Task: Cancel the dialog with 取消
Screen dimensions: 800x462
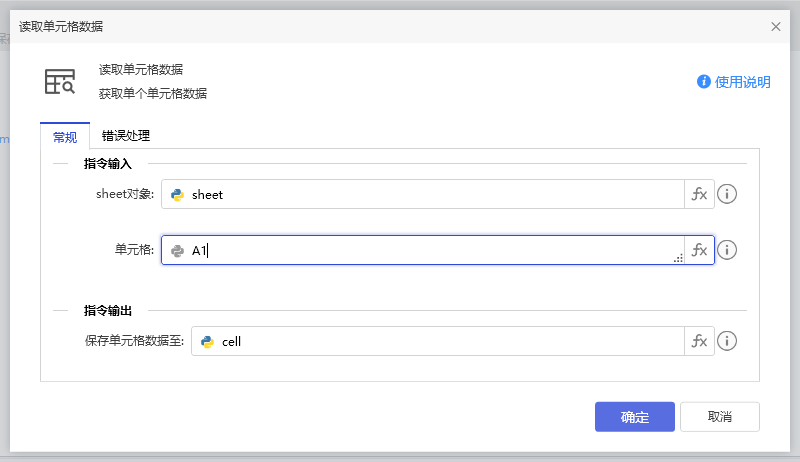Action: click(x=719, y=417)
